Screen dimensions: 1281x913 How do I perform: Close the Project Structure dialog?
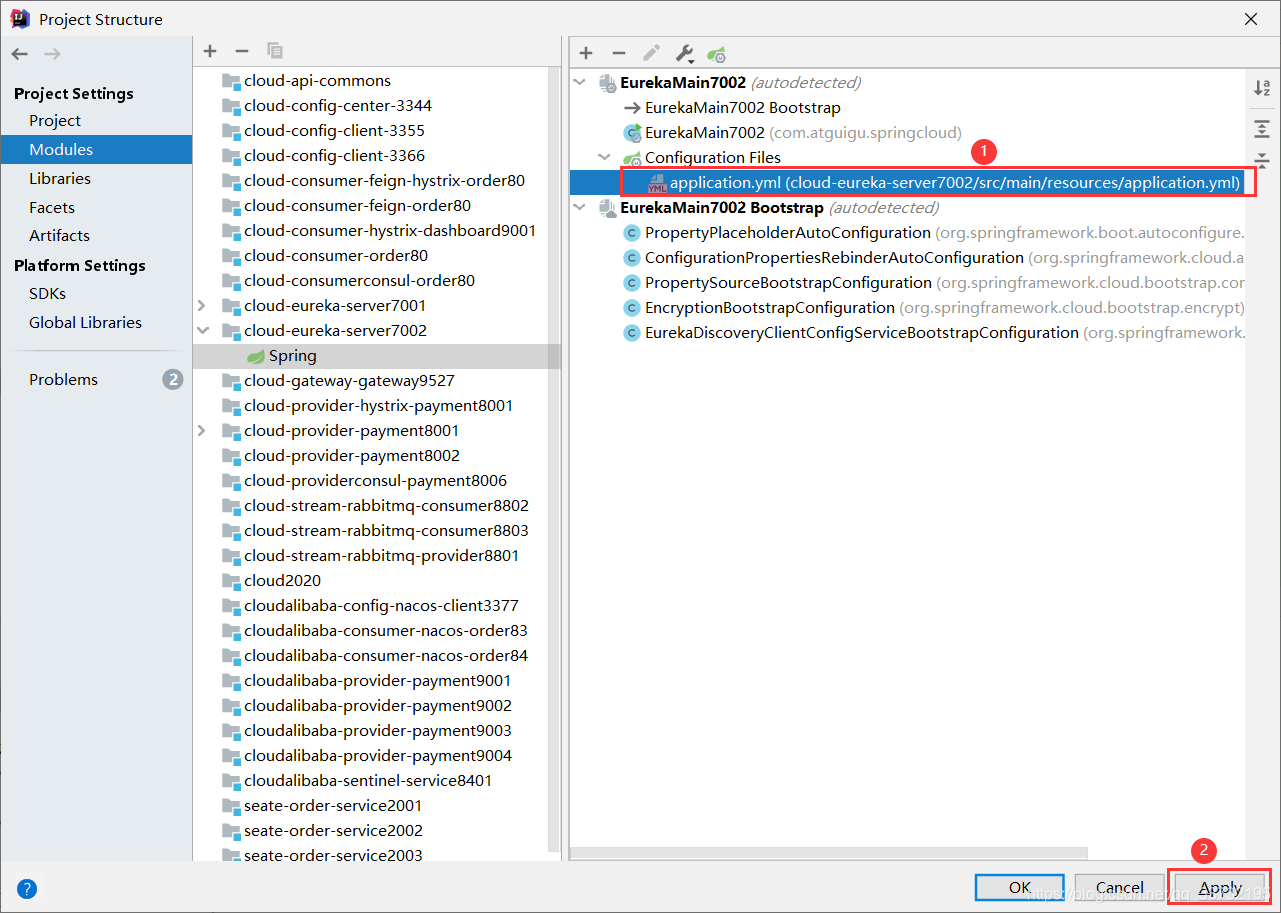[x=1251, y=19]
